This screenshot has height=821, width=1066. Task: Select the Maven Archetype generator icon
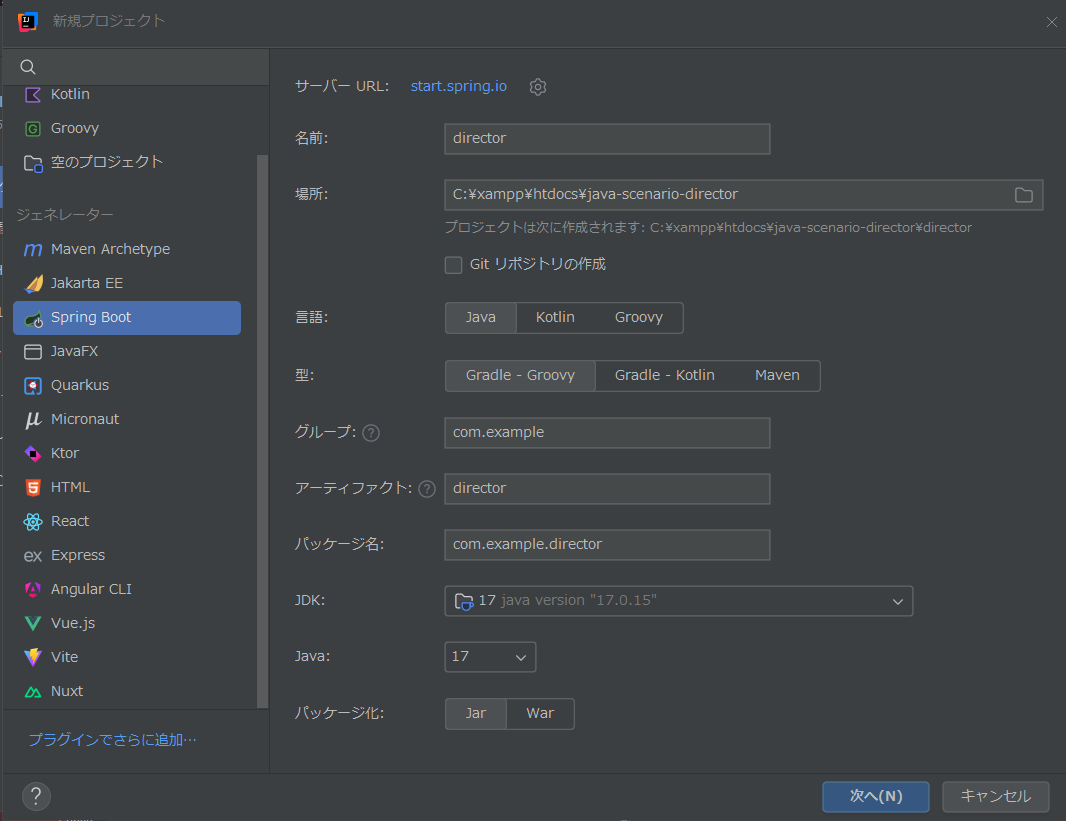[33, 249]
